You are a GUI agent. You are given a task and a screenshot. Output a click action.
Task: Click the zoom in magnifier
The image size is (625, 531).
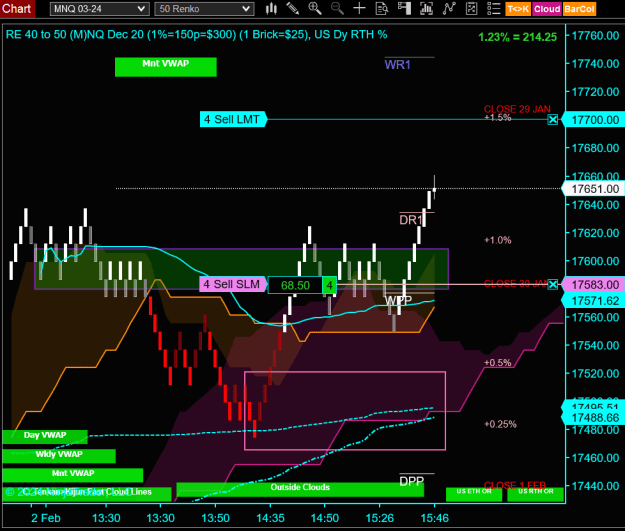[314, 8]
